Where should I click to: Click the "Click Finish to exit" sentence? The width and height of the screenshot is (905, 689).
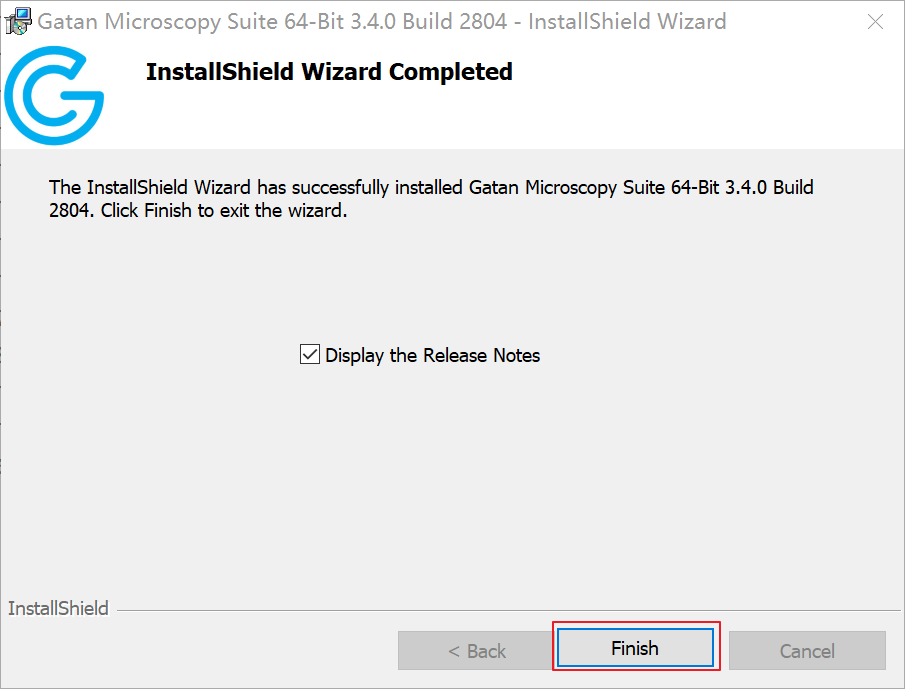tap(224, 211)
